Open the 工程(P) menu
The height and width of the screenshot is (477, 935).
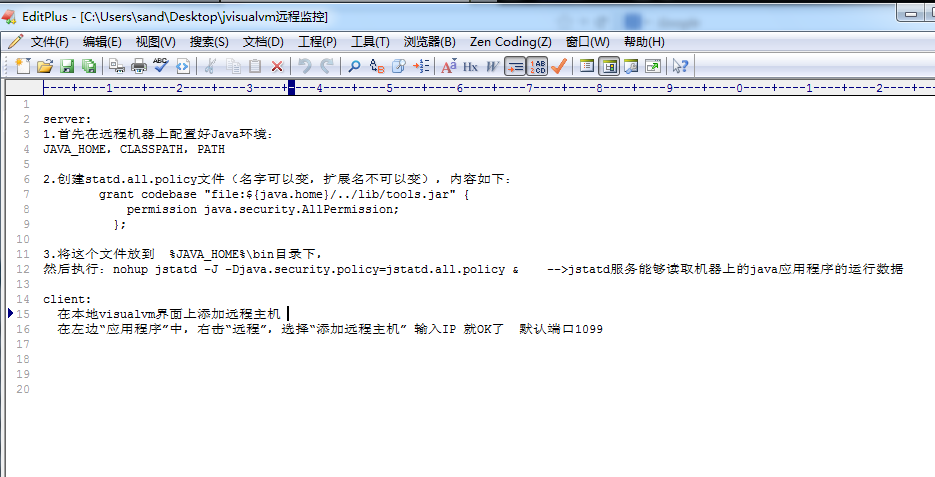click(x=317, y=42)
